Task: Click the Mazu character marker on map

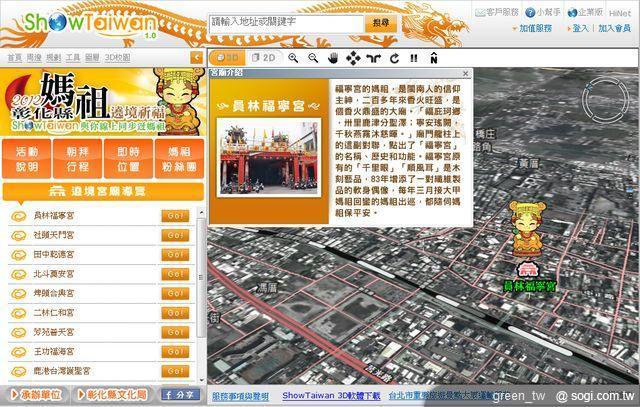Action: [527, 229]
